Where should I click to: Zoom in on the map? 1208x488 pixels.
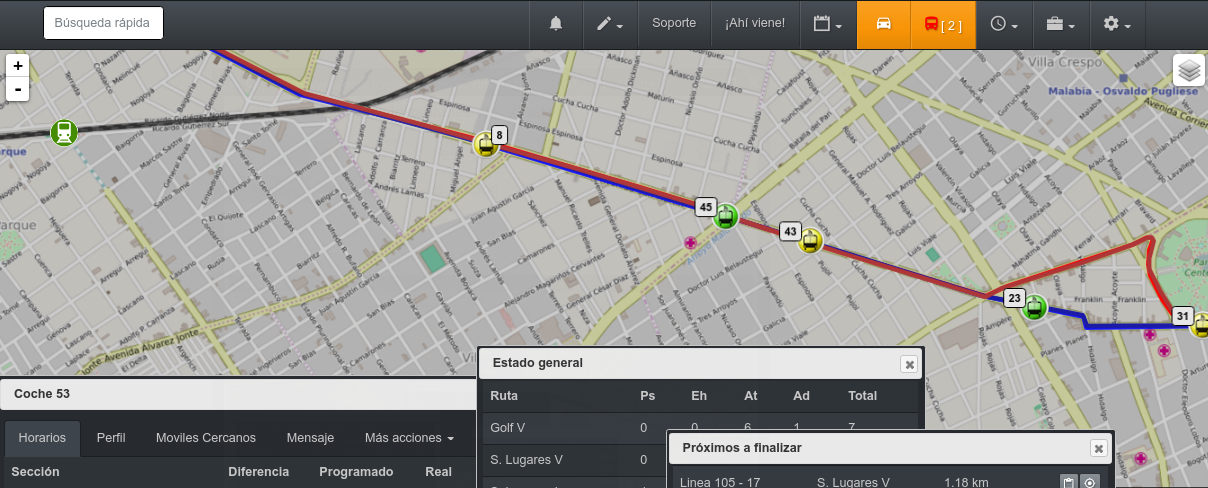point(18,66)
